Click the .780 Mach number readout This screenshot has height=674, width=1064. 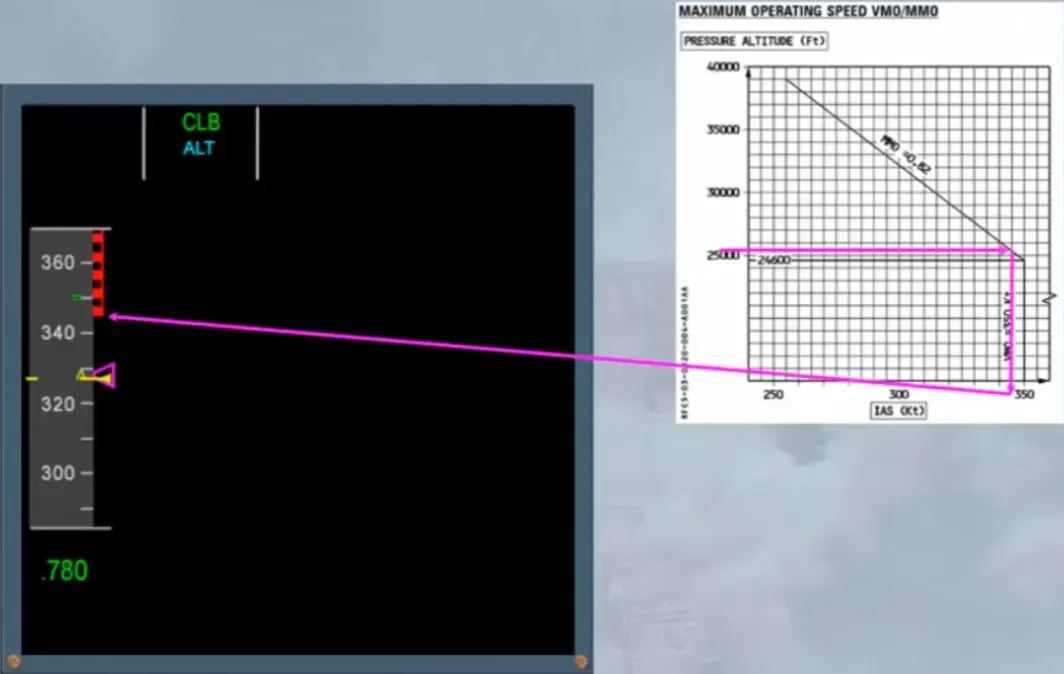pos(64,571)
